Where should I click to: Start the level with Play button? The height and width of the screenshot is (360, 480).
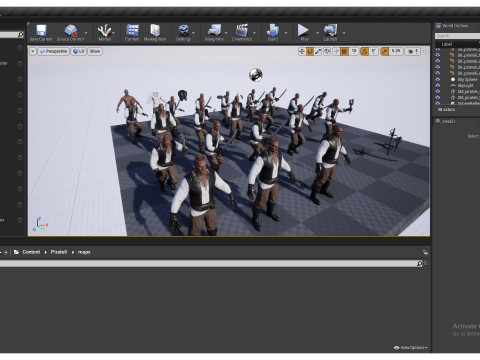[304, 32]
